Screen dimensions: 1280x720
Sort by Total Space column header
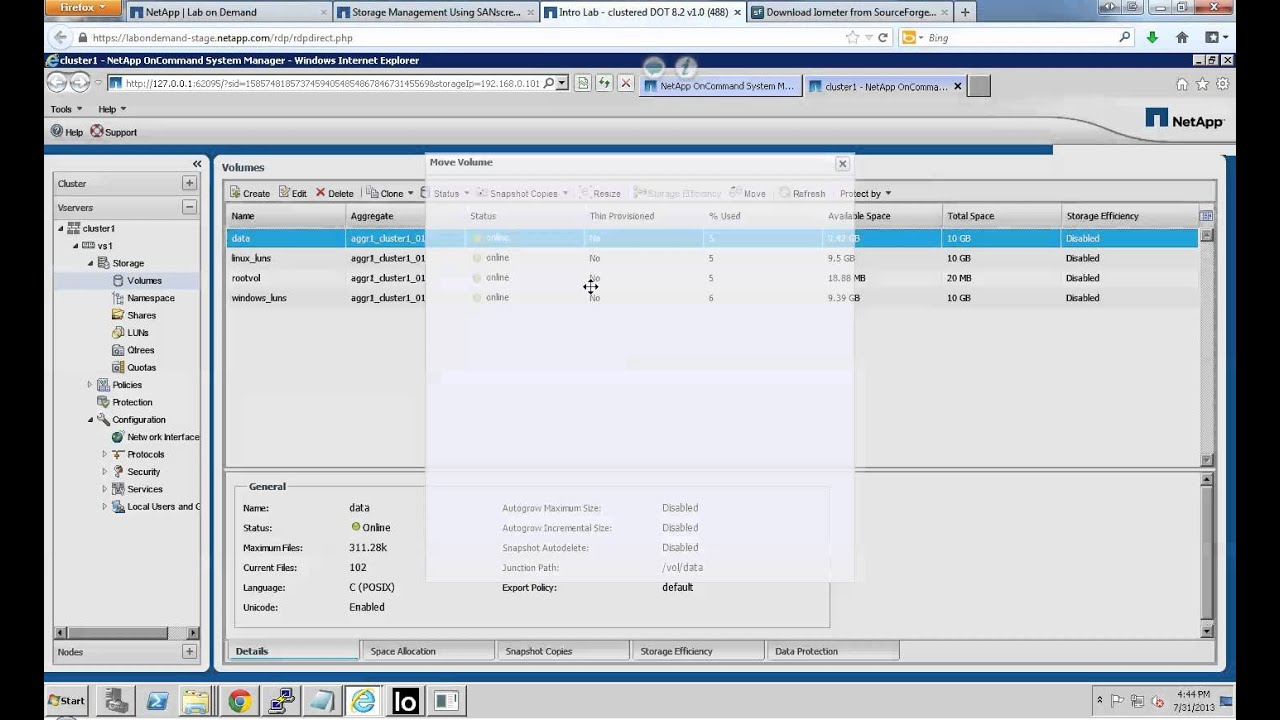[1001, 216]
